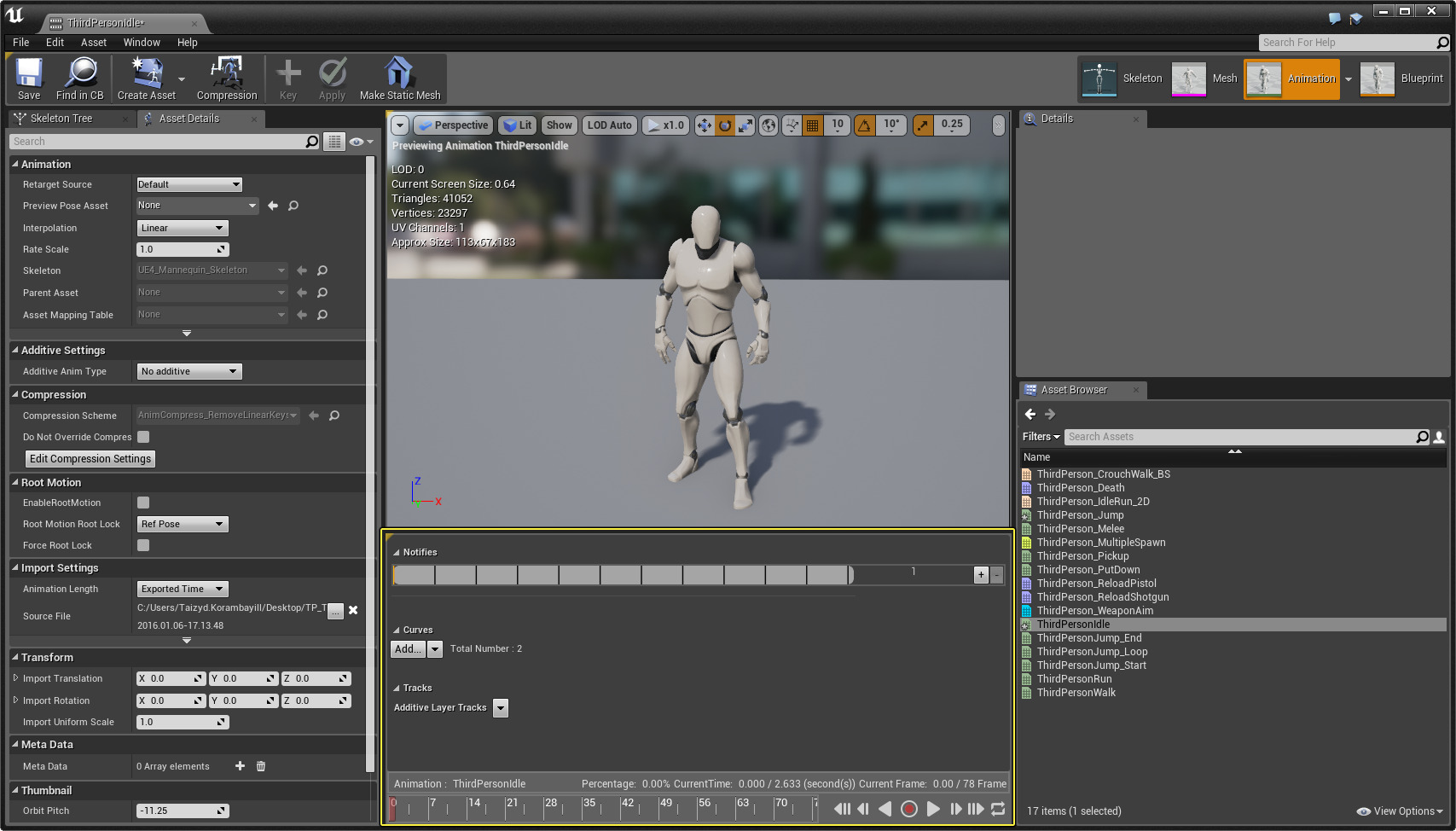The image size is (1456, 831).
Task: Select ThirdPerson_Jump in the Asset Browser
Action: tap(1081, 514)
